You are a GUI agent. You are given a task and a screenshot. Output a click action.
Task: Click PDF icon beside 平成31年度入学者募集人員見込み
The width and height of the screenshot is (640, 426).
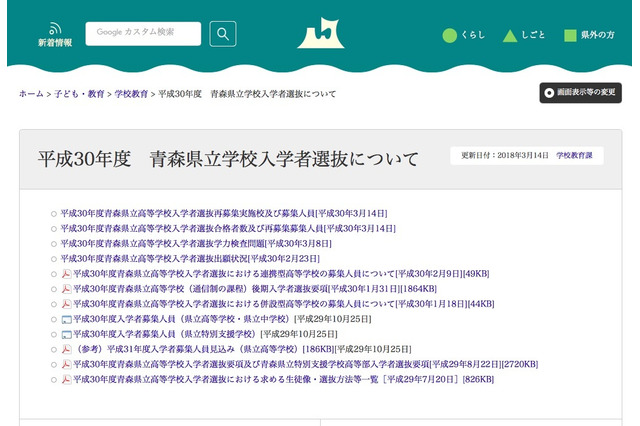pos(66,349)
